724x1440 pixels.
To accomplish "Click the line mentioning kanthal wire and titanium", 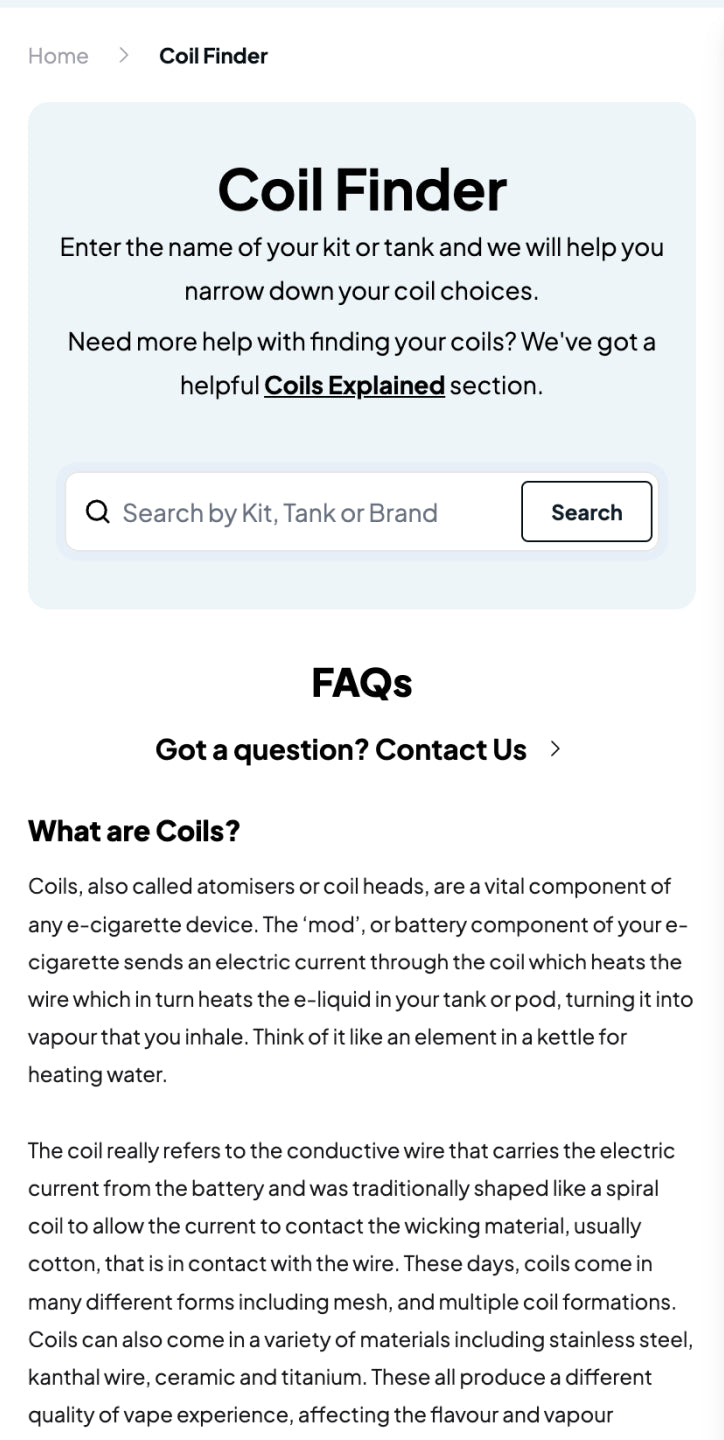I will coord(340,1377).
